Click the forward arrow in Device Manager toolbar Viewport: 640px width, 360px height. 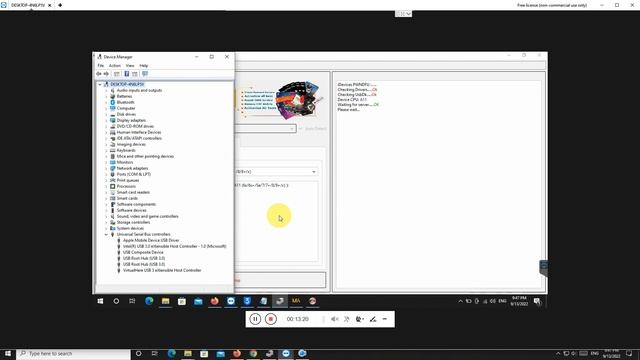point(106,74)
